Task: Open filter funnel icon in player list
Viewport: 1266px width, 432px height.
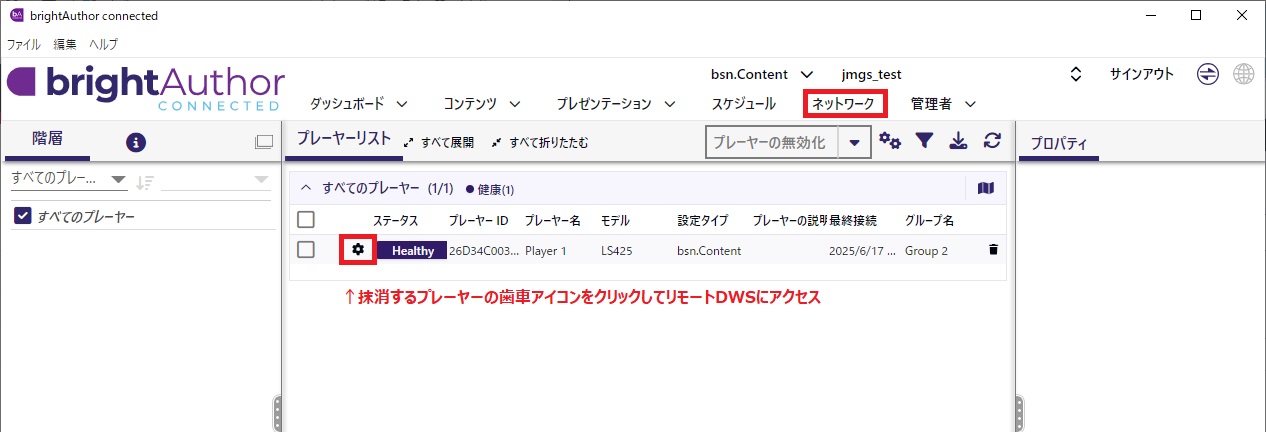Action: click(x=925, y=142)
